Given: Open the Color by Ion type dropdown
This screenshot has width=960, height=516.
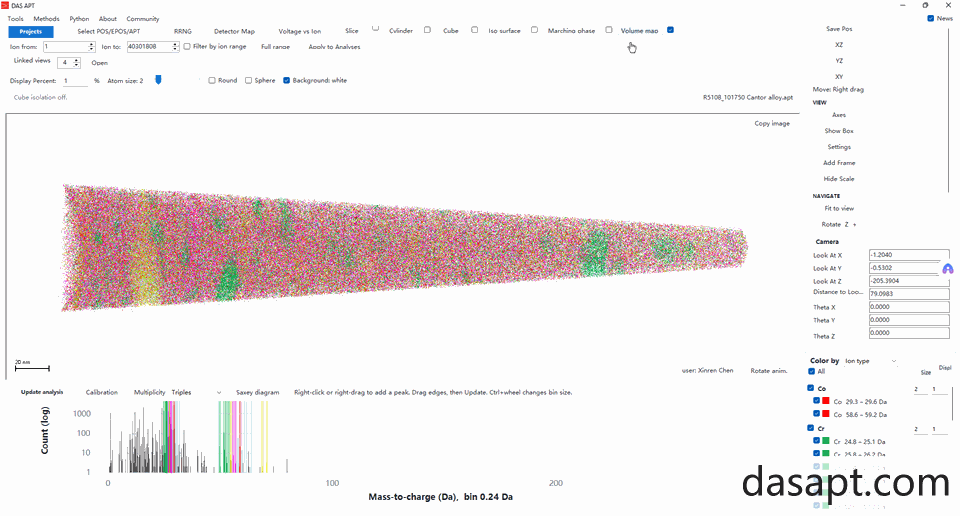Looking at the screenshot, I should (871, 361).
